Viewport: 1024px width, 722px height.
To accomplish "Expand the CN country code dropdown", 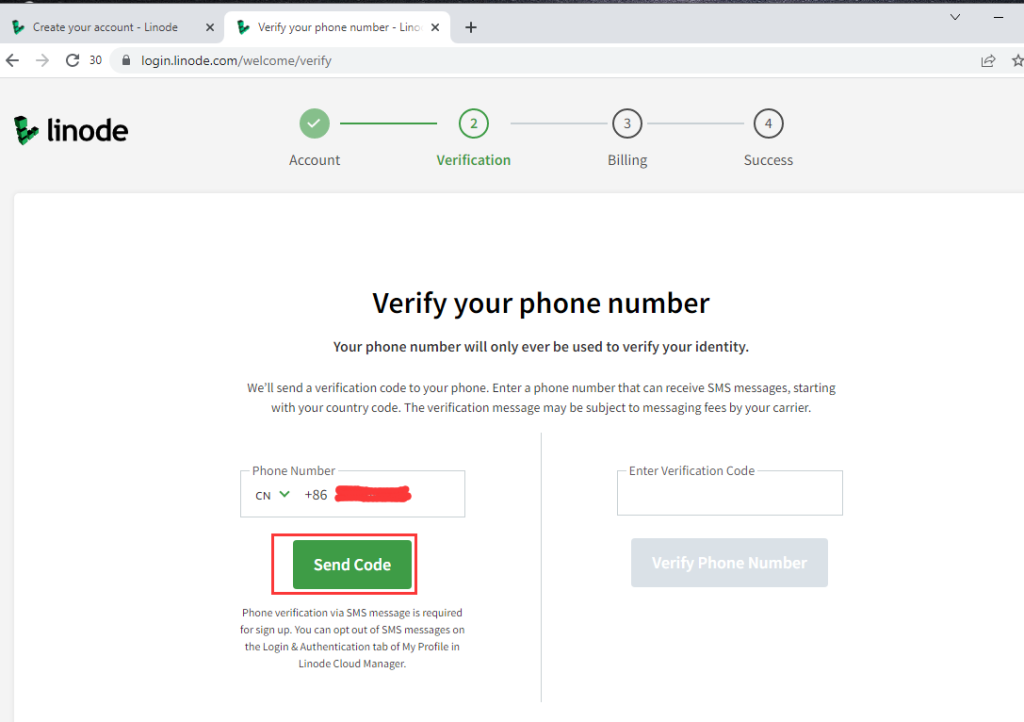I will (272, 495).
